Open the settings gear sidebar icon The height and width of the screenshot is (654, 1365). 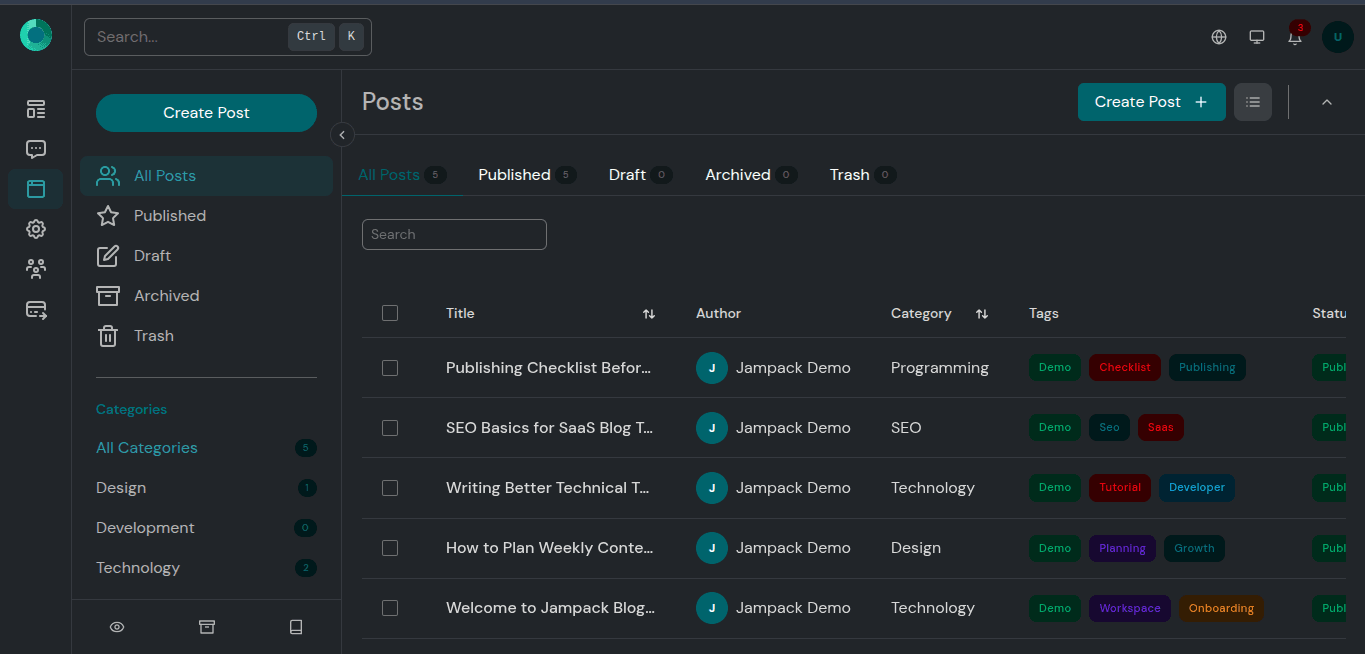(x=36, y=229)
